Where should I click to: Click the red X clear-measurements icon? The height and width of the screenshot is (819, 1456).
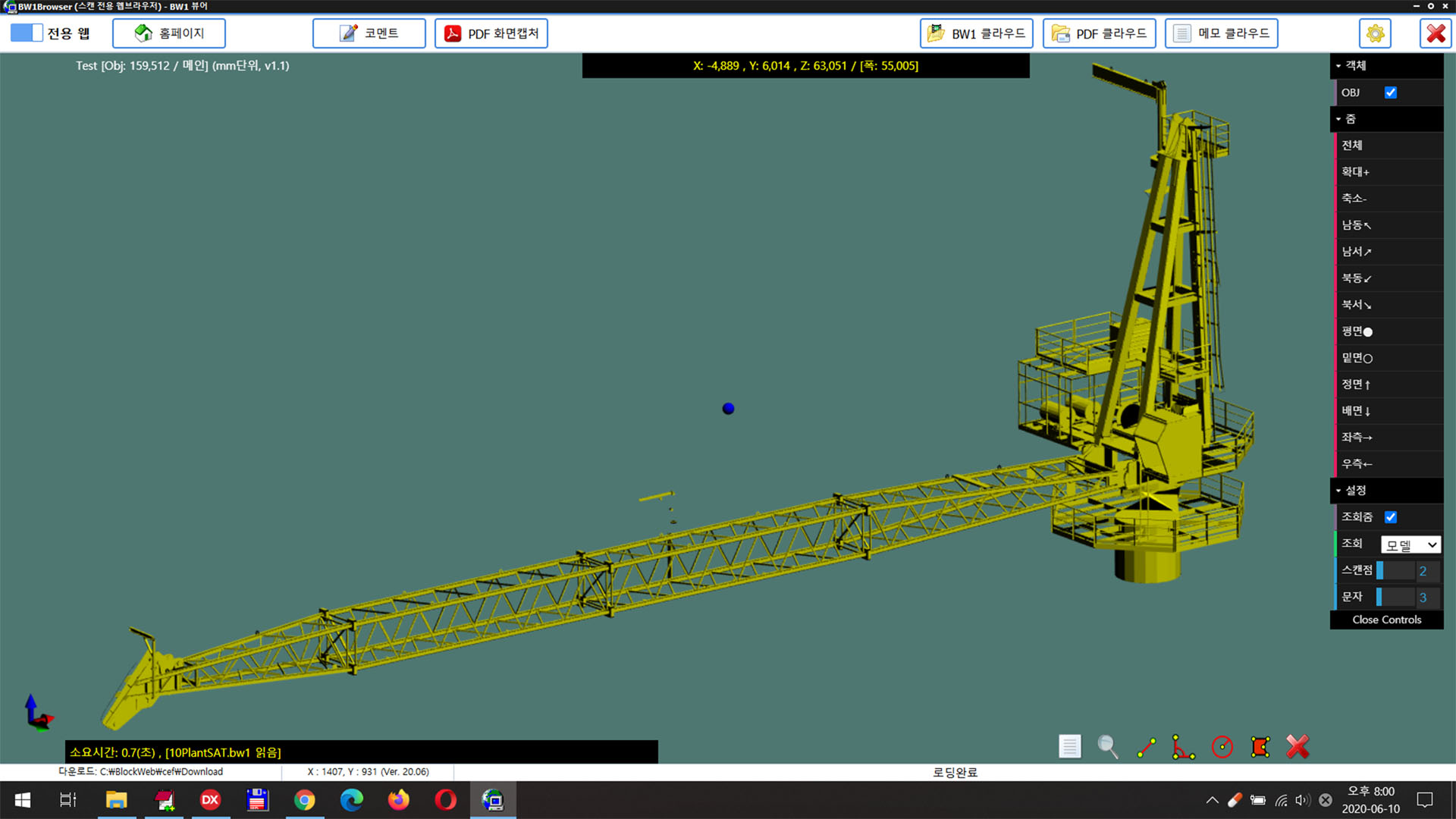[x=1298, y=747]
